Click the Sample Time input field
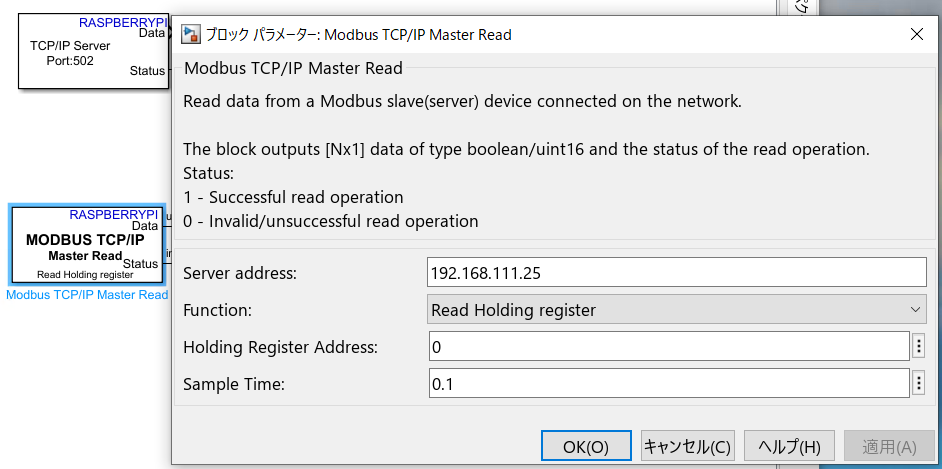 (668, 383)
